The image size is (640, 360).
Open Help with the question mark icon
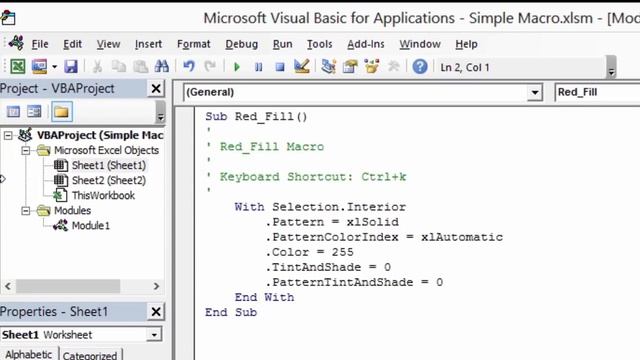pyautogui.click(x=420, y=66)
